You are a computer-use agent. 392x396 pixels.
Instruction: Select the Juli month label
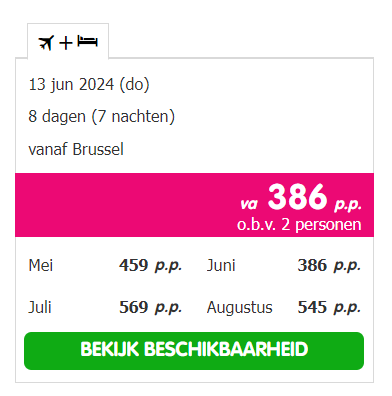point(40,307)
